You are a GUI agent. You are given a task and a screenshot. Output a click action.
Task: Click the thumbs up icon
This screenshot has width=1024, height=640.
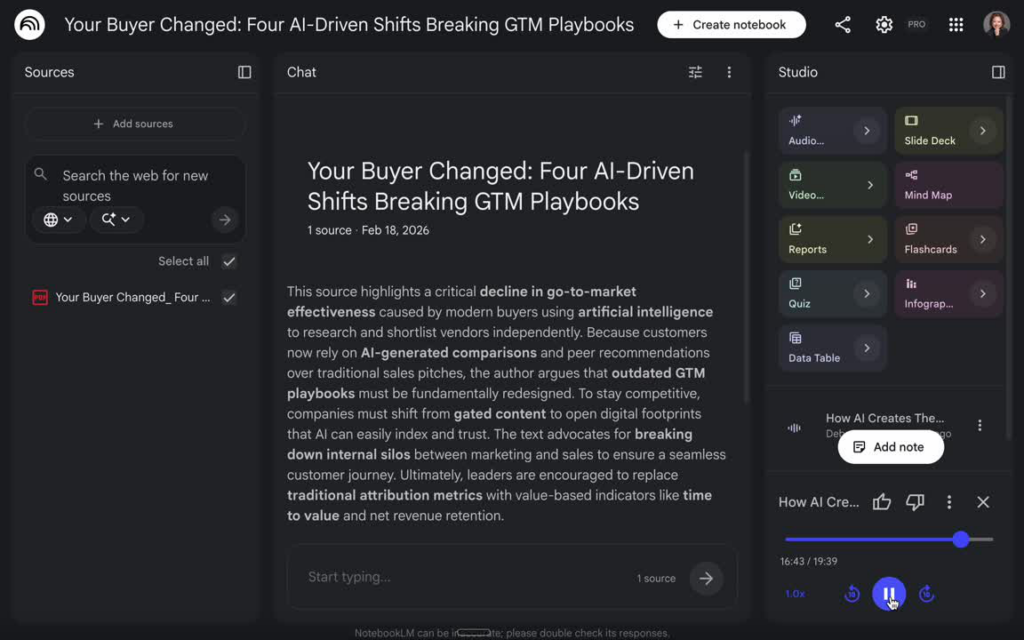[882, 502]
